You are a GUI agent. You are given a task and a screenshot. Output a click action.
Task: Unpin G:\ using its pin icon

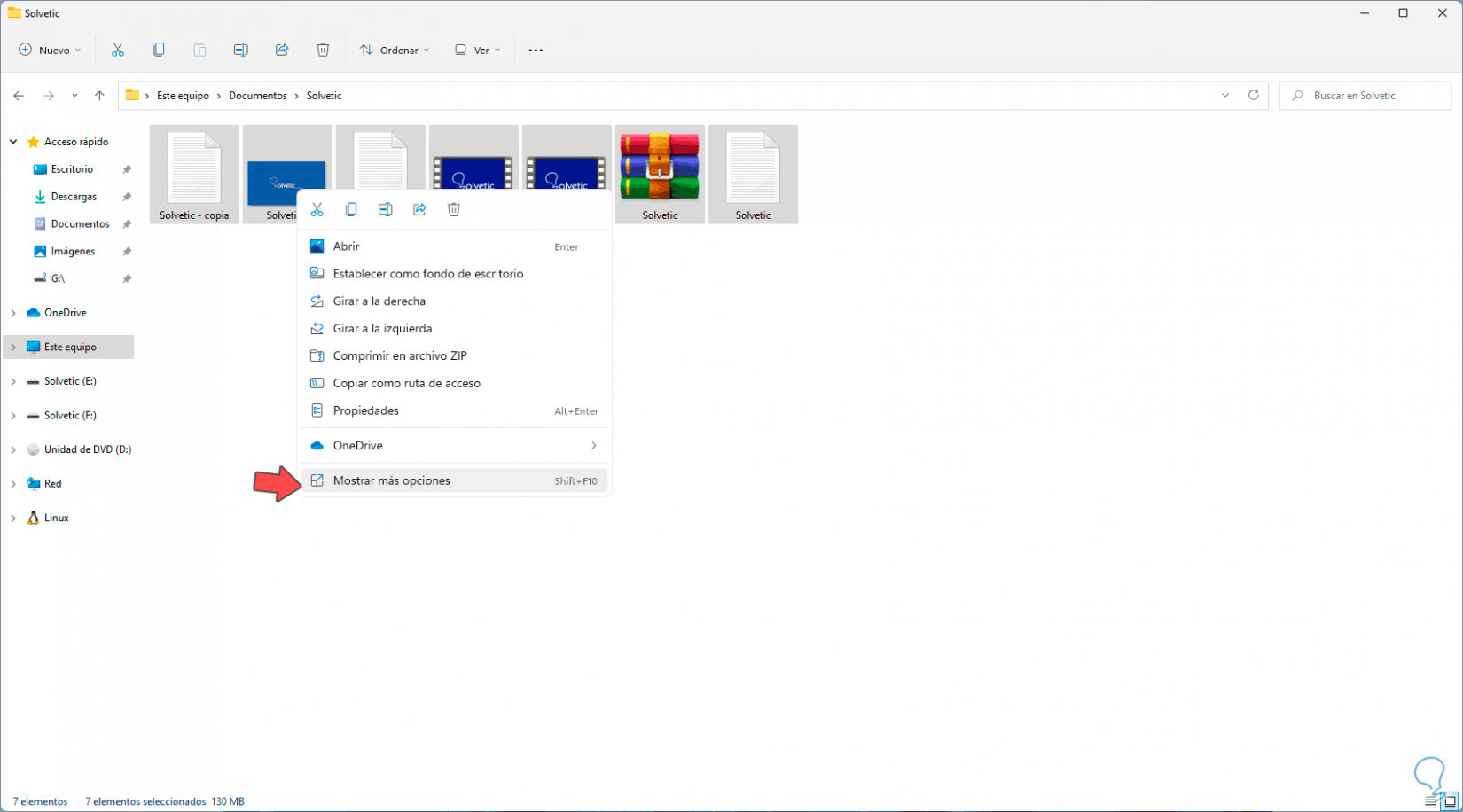127,278
